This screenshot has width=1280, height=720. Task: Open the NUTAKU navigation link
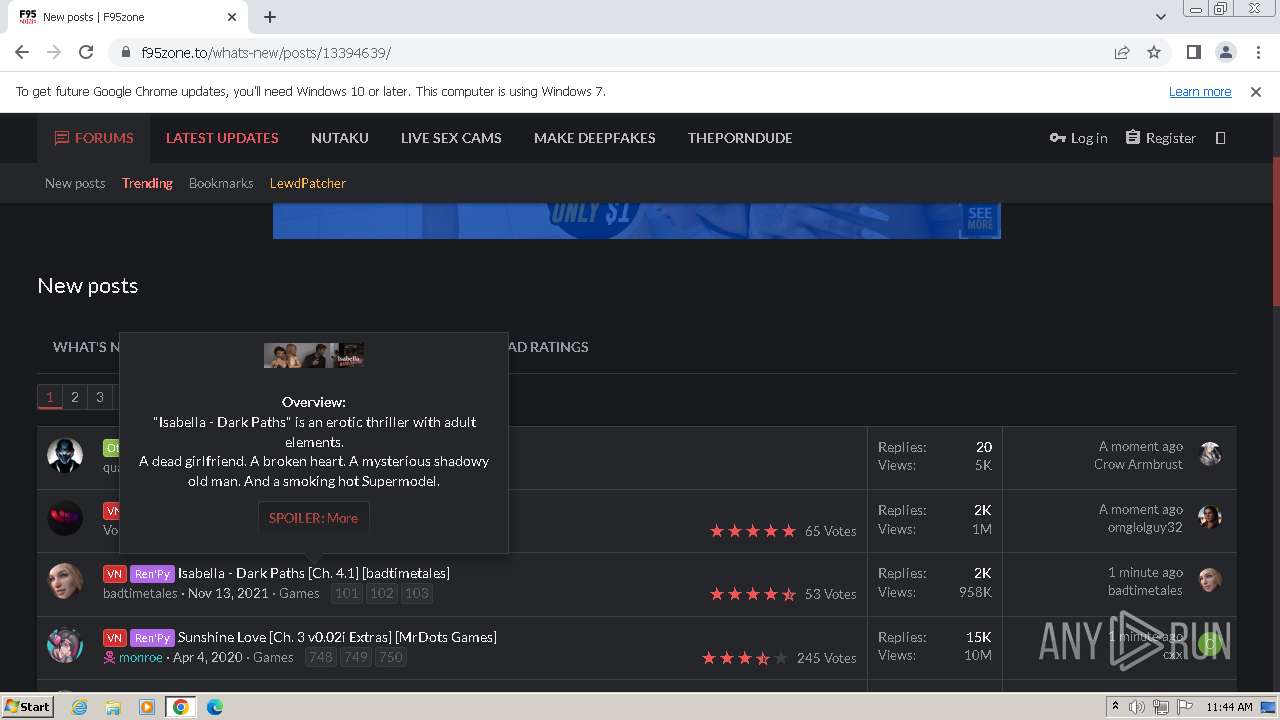pyautogui.click(x=340, y=138)
